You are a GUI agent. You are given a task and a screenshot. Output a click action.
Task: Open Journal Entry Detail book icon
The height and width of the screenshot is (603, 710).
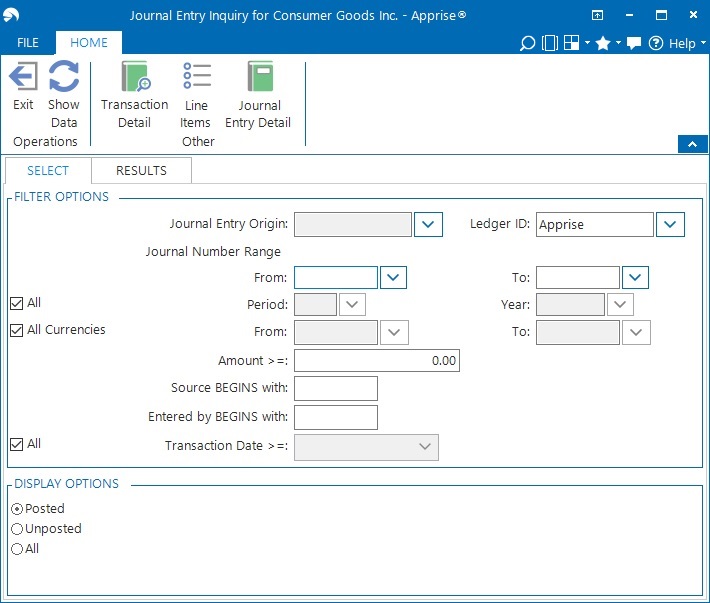pyautogui.click(x=260, y=76)
